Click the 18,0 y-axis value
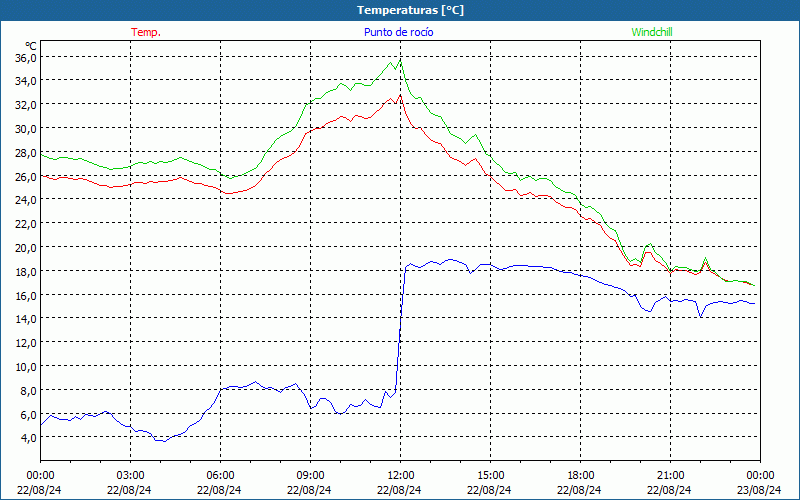 tap(26, 271)
